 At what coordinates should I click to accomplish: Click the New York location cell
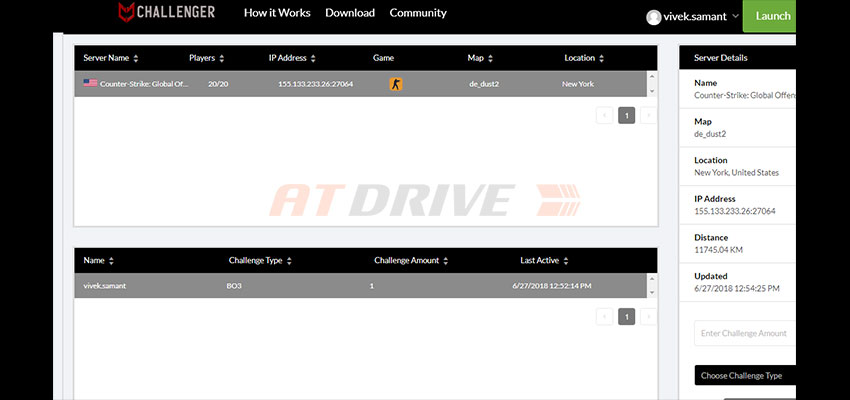click(578, 84)
